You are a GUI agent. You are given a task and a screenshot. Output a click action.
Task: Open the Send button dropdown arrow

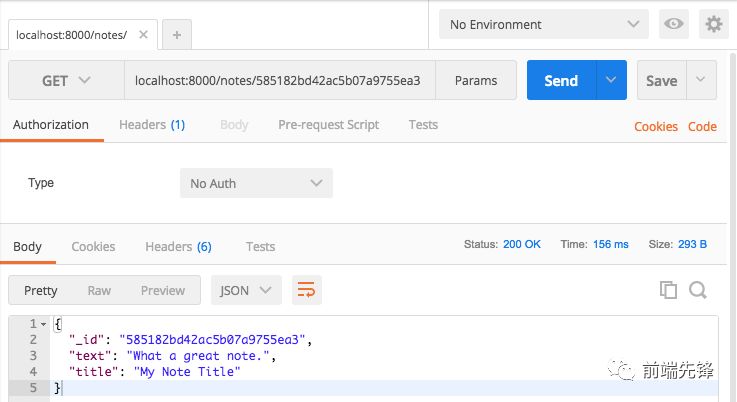coord(611,81)
